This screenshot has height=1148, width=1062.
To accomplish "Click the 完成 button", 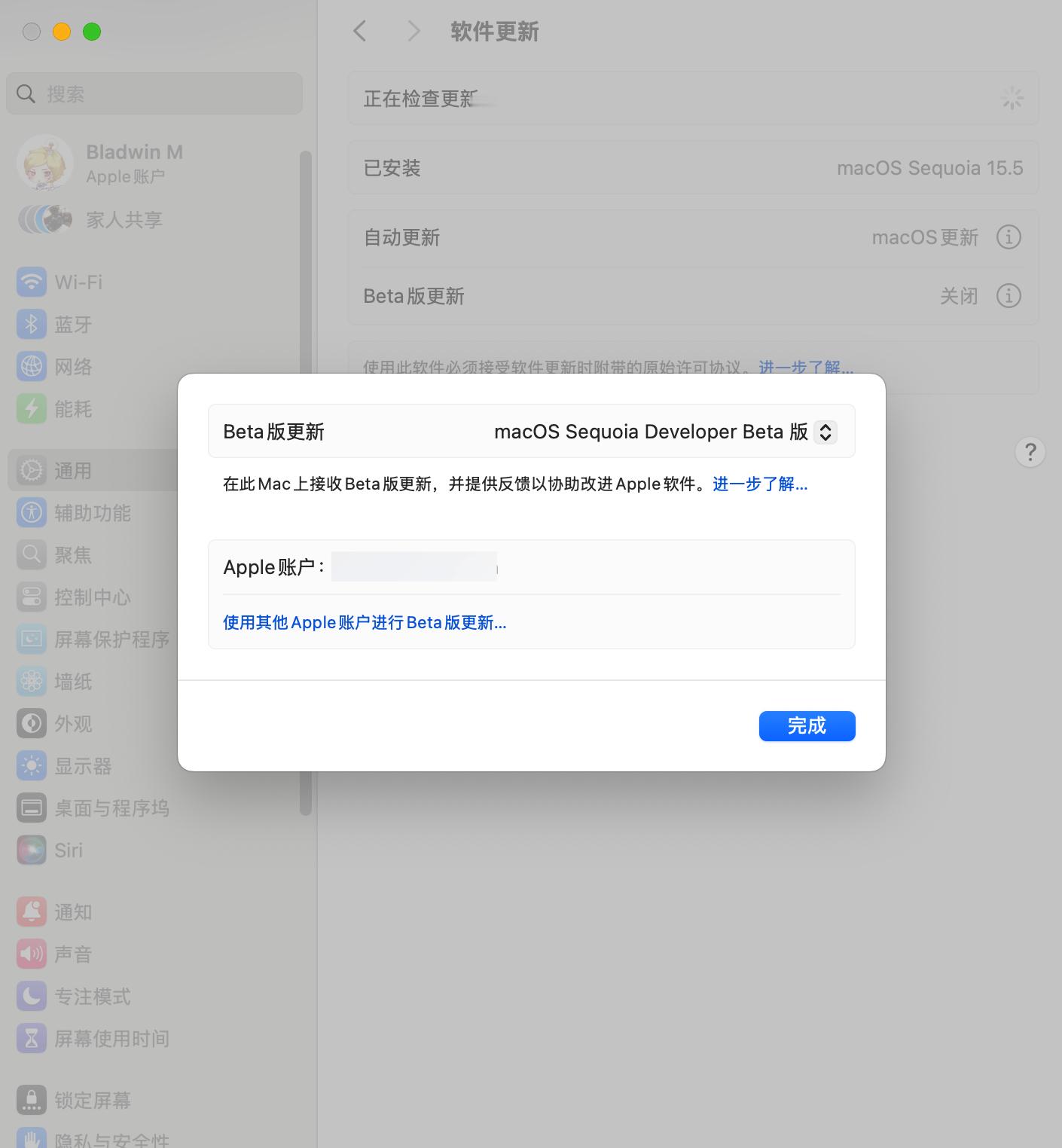I will pos(807,726).
